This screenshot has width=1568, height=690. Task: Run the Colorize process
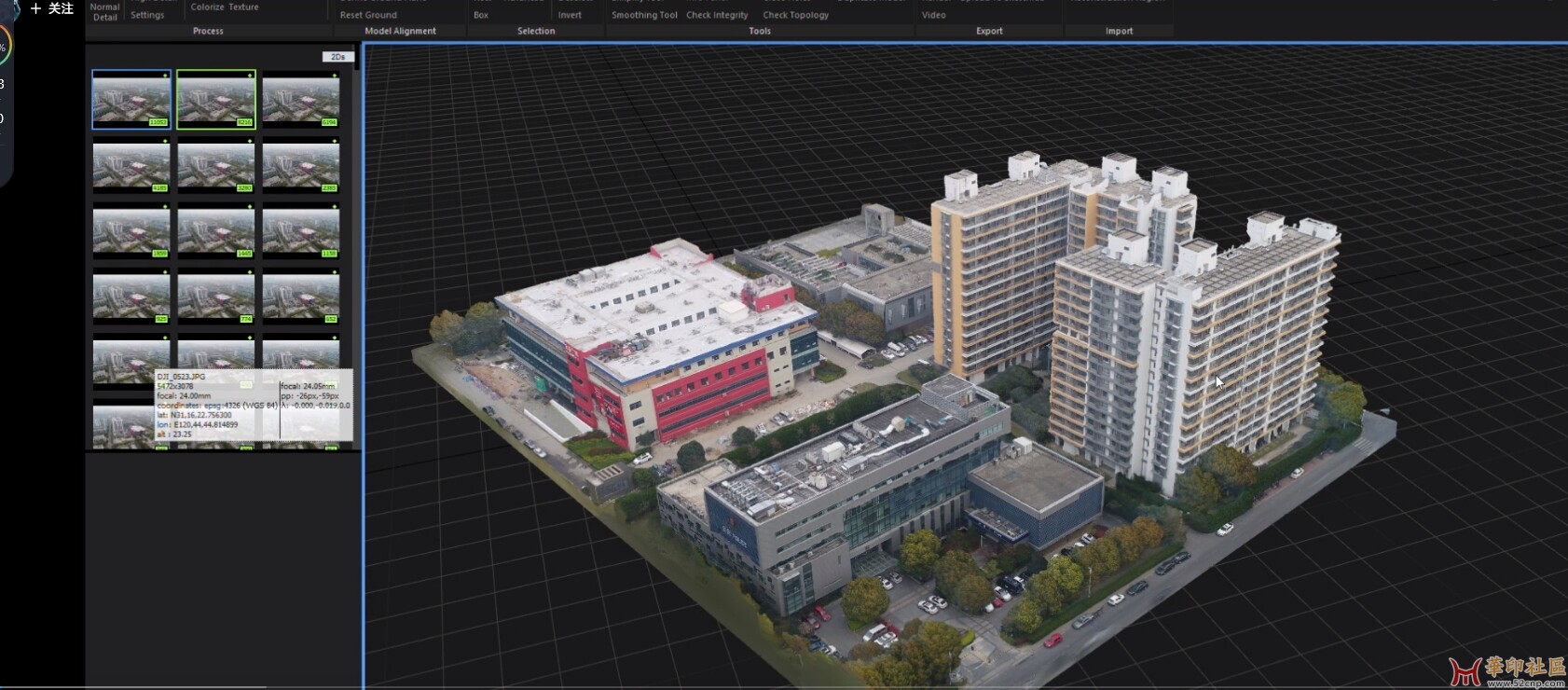pyautogui.click(x=207, y=7)
